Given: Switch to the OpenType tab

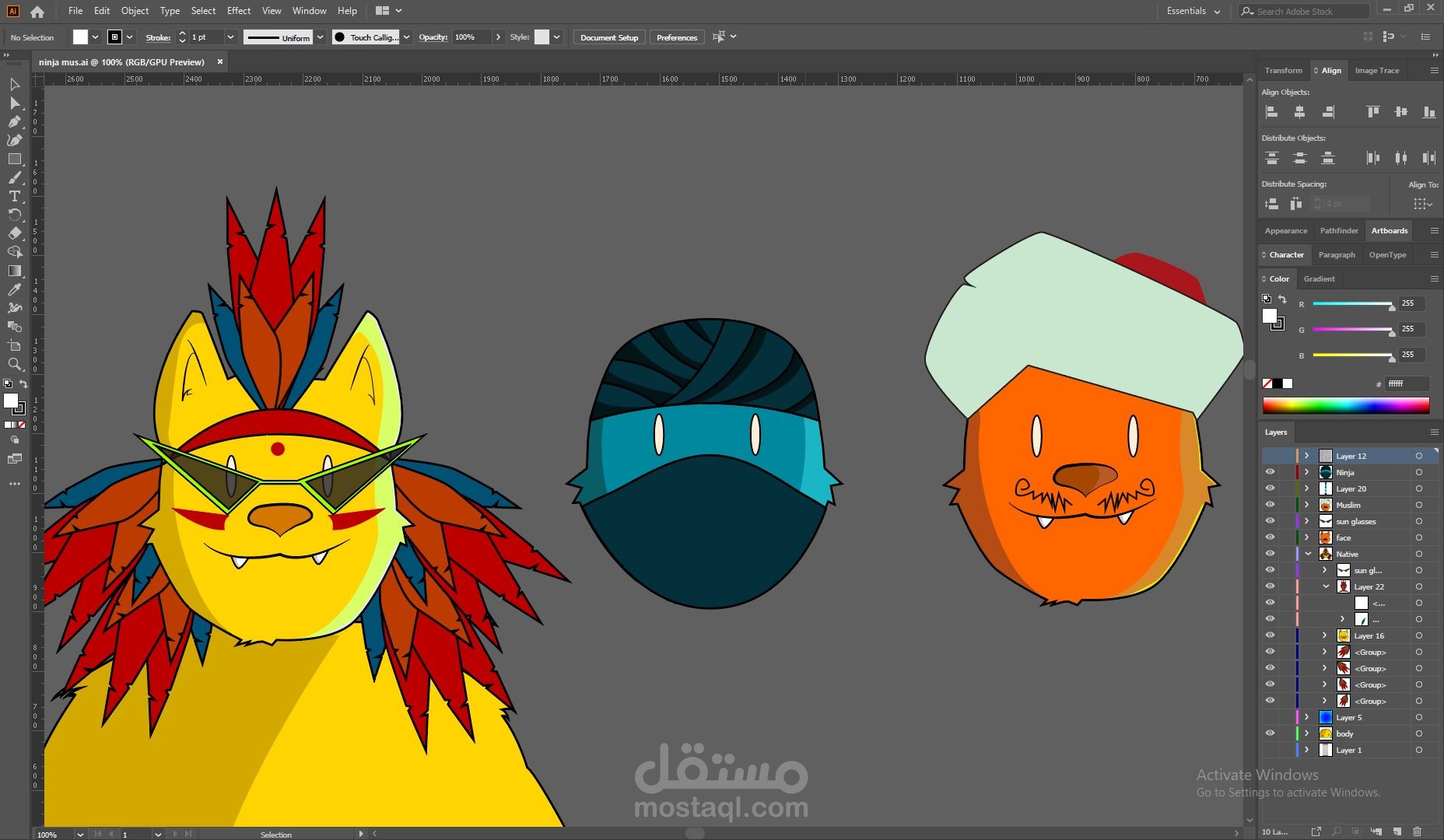Looking at the screenshot, I should click(1387, 254).
